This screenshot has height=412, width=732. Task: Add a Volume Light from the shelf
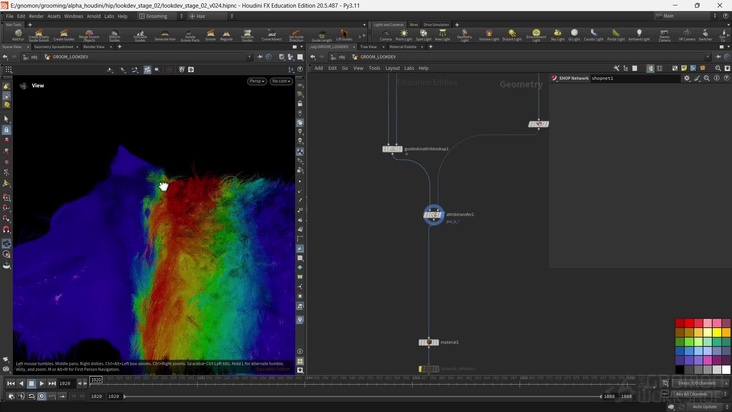tap(489, 35)
